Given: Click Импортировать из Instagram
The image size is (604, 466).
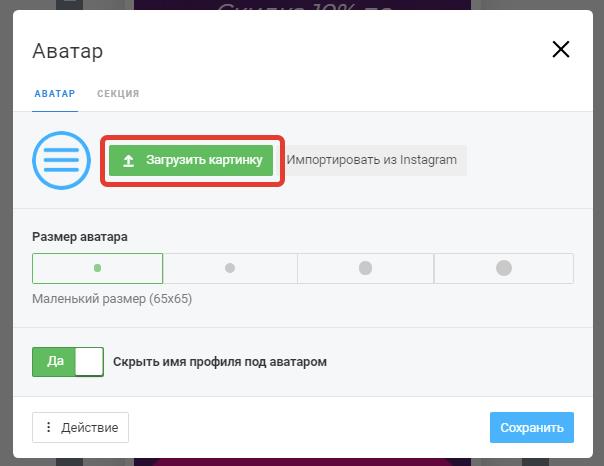Looking at the screenshot, I should coord(372,160).
